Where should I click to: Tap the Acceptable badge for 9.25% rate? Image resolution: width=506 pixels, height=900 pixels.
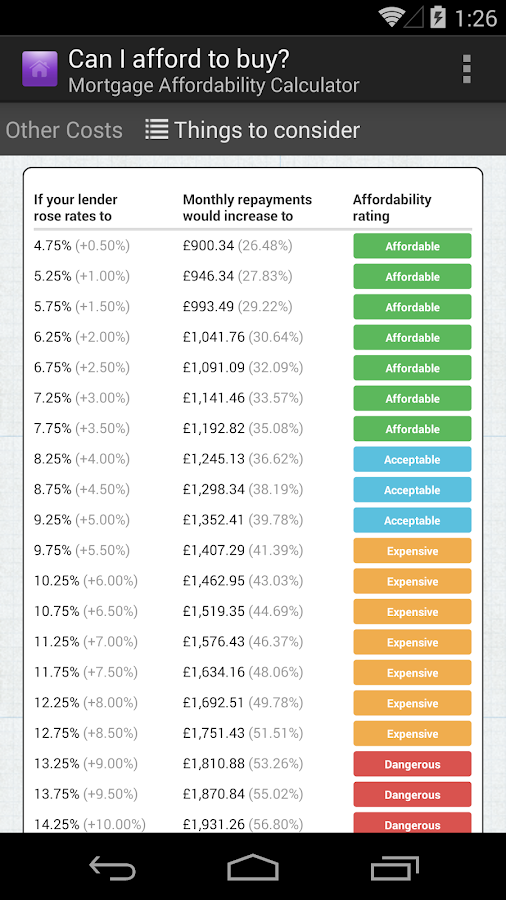[412, 520]
